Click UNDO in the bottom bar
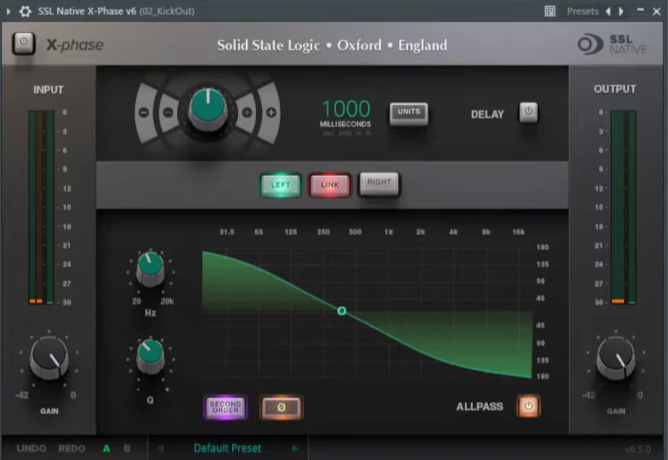The width and height of the screenshot is (668, 460). 32,448
